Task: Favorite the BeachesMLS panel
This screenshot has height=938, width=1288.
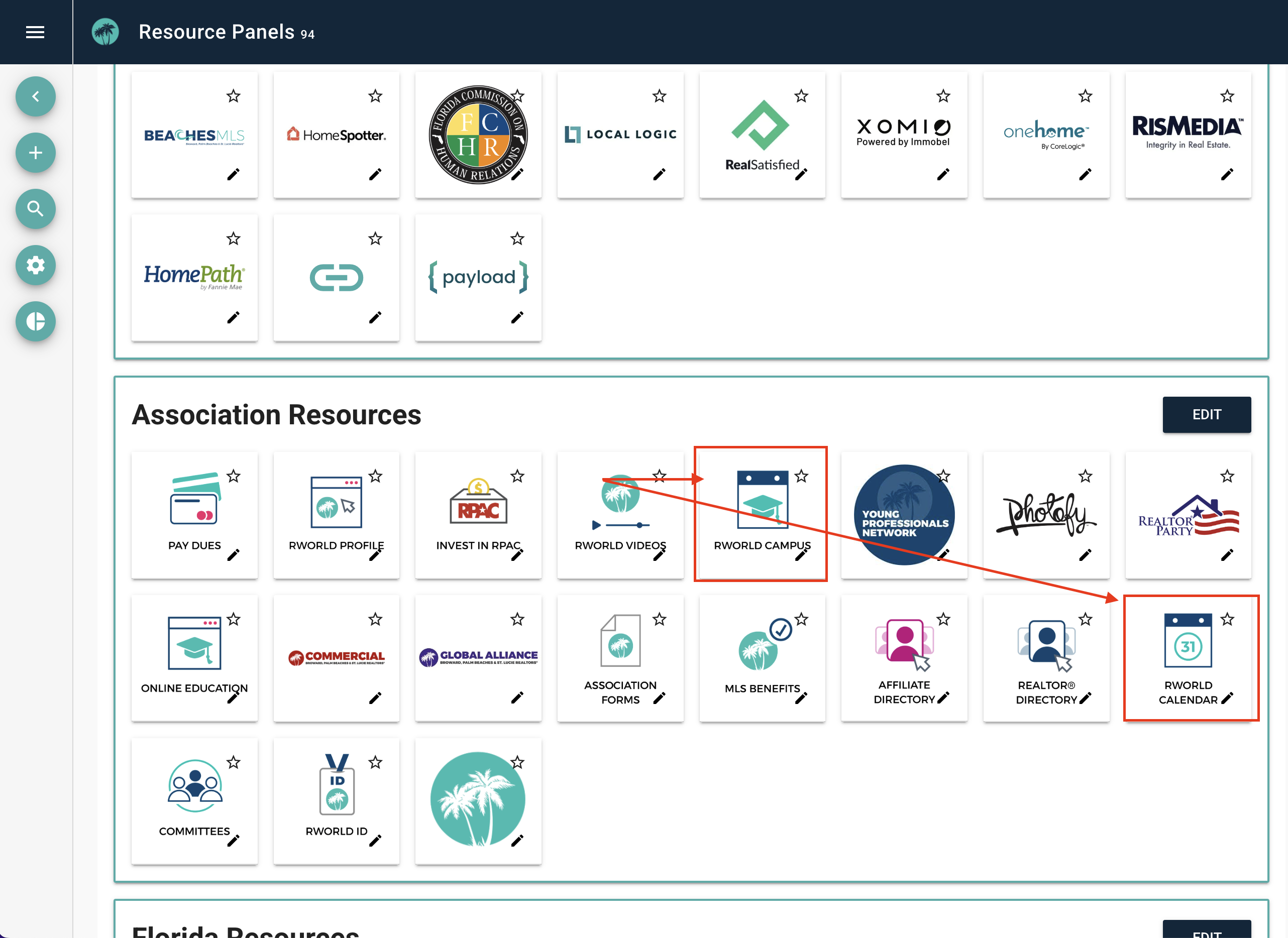Action: 234,96
